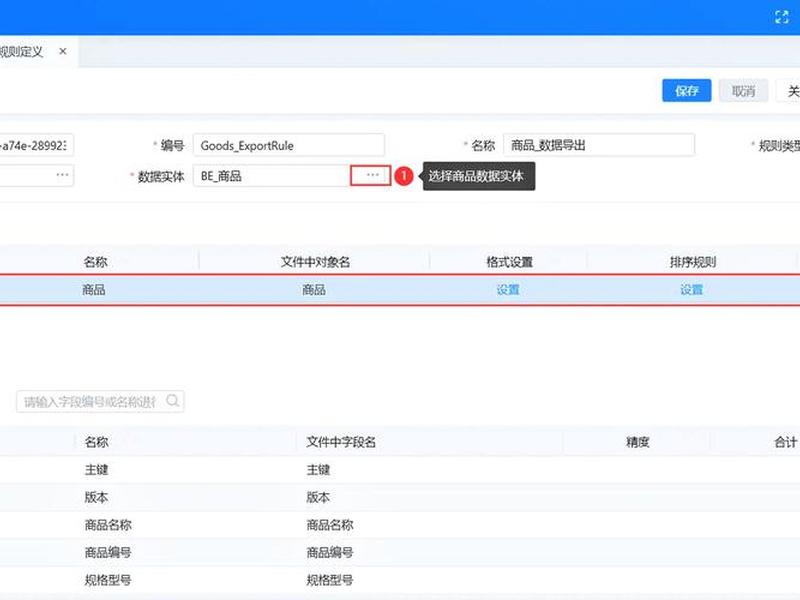Click the 排序规则 column header
The width and height of the screenshot is (800, 600).
click(x=692, y=262)
